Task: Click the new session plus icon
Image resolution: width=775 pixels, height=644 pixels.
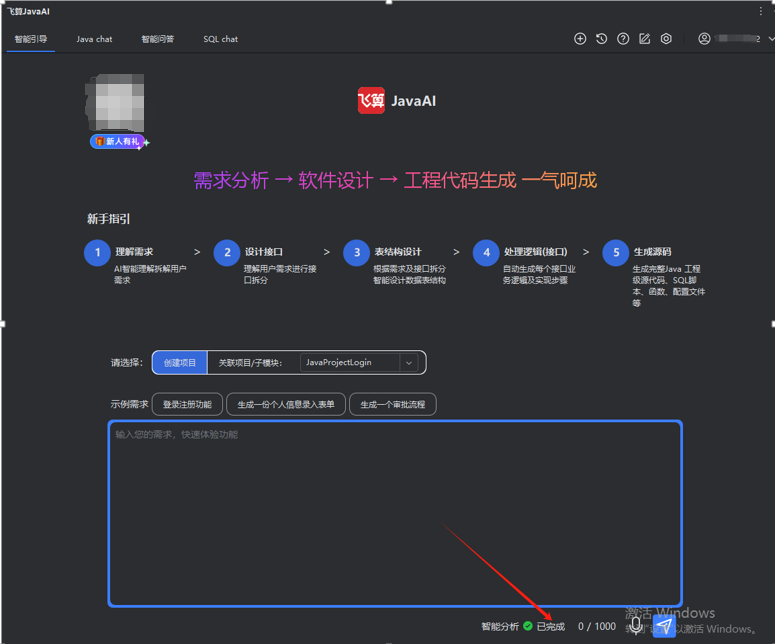Action: (x=580, y=39)
